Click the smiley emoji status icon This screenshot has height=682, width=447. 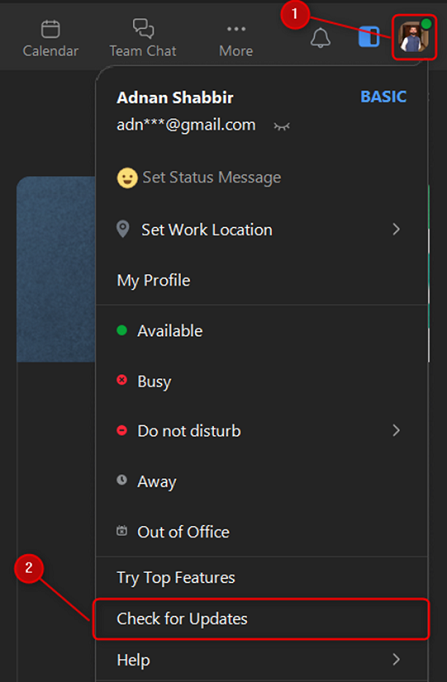coord(127,178)
